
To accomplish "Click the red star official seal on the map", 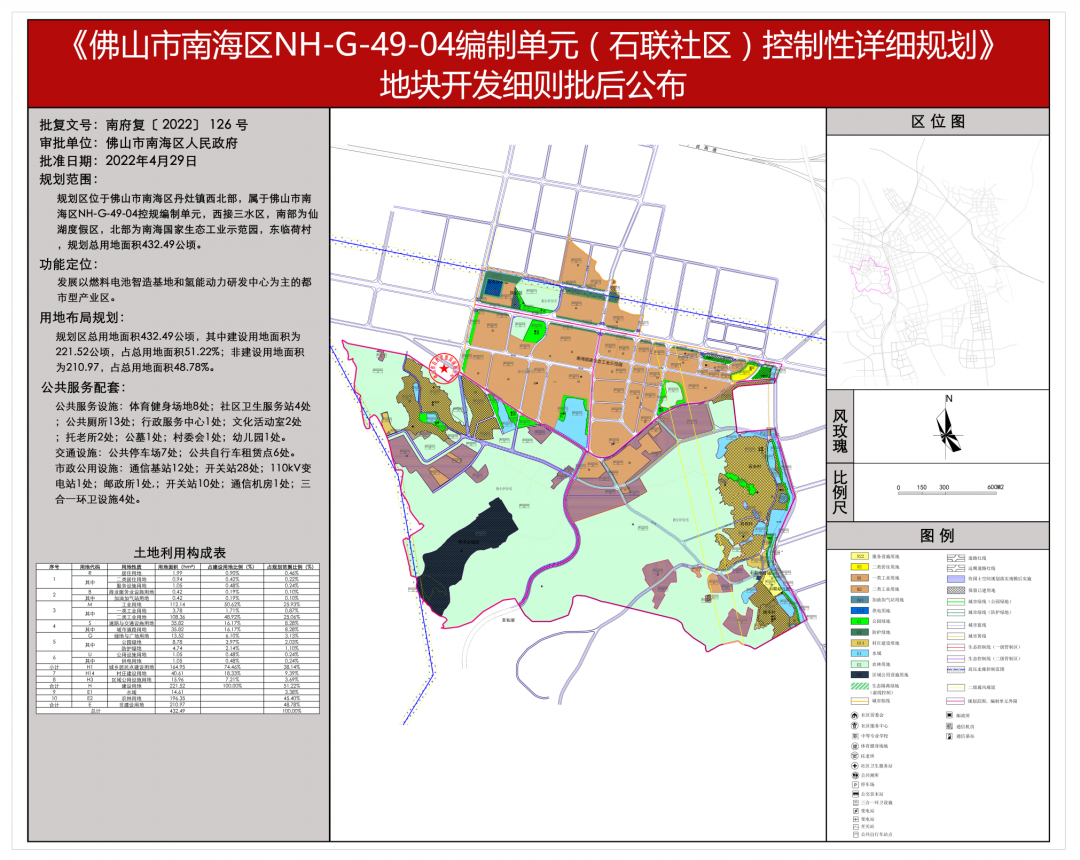I will click(x=441, y=366).
